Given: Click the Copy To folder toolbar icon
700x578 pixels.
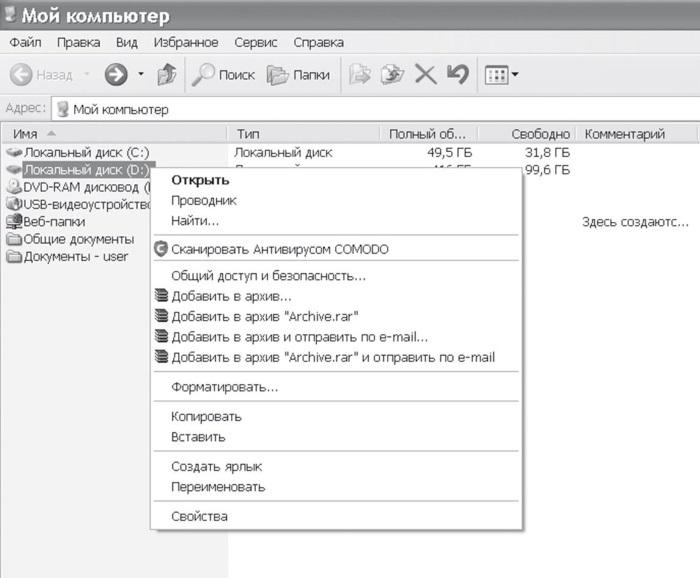Looking at the screenshot, I should [392, 75].
